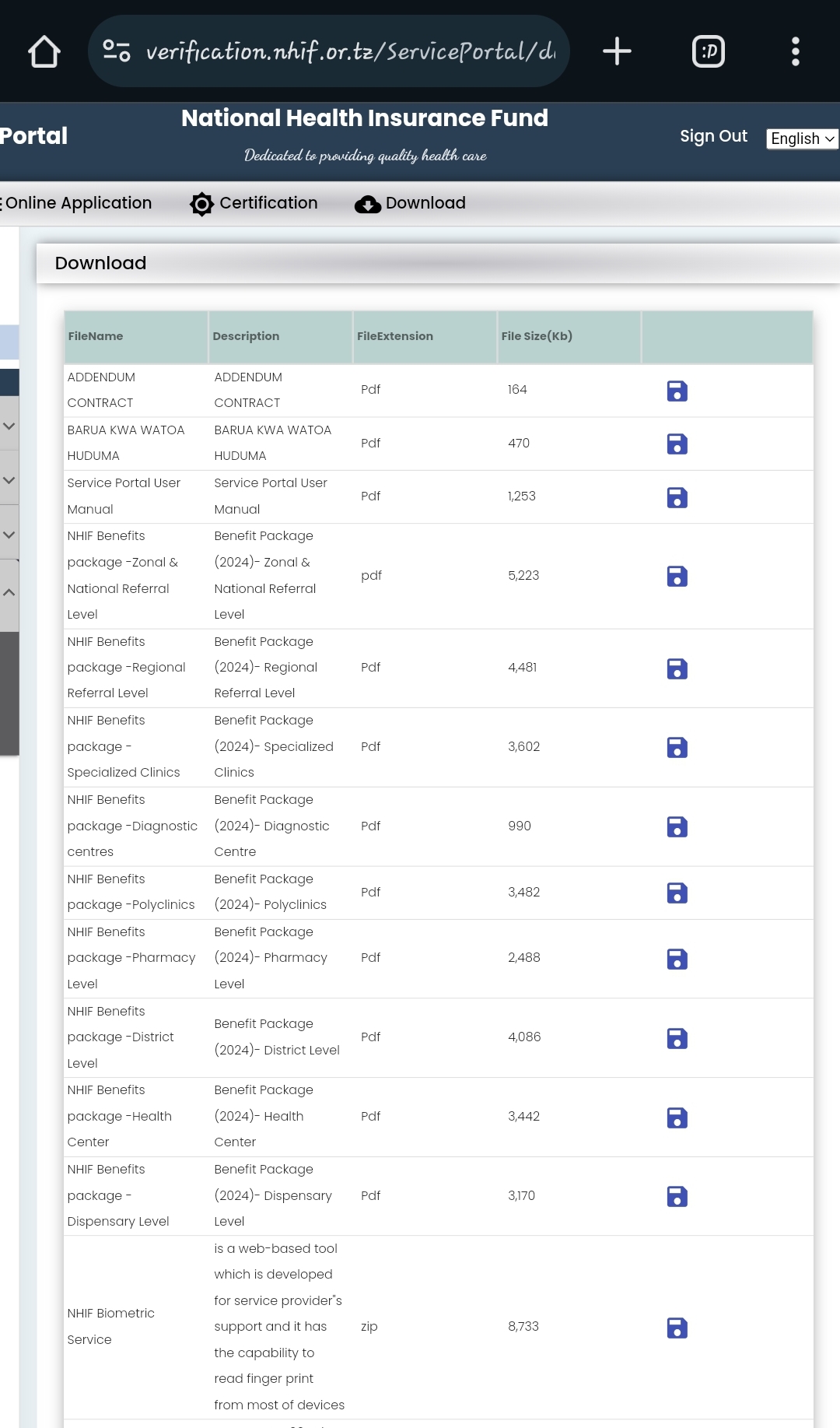
Task: Collapse the sidebar section with up chevron
Action: coord(9,592)
